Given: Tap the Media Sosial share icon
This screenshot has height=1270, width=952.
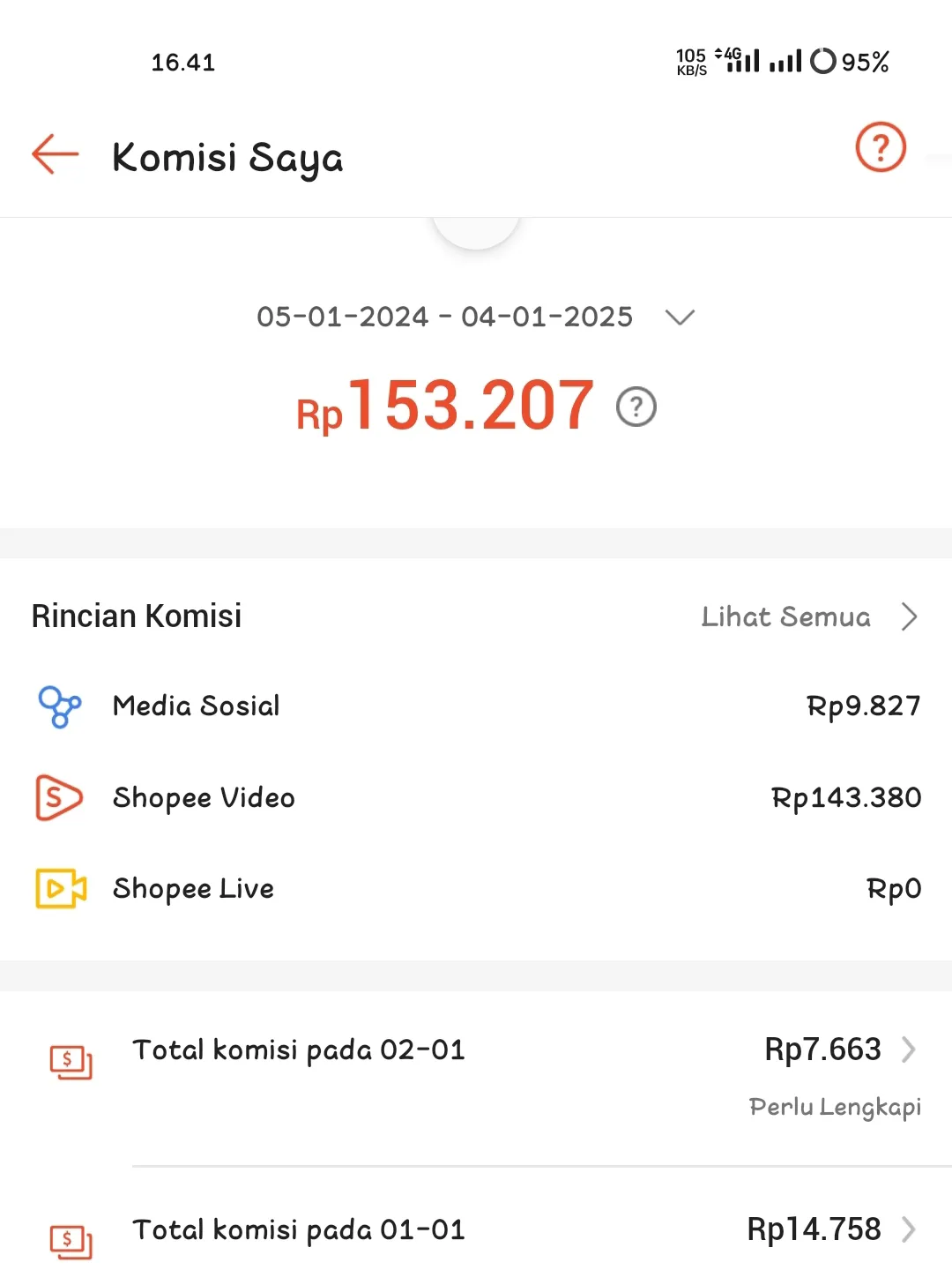Looking at the screenshot, I should (59, 706).
